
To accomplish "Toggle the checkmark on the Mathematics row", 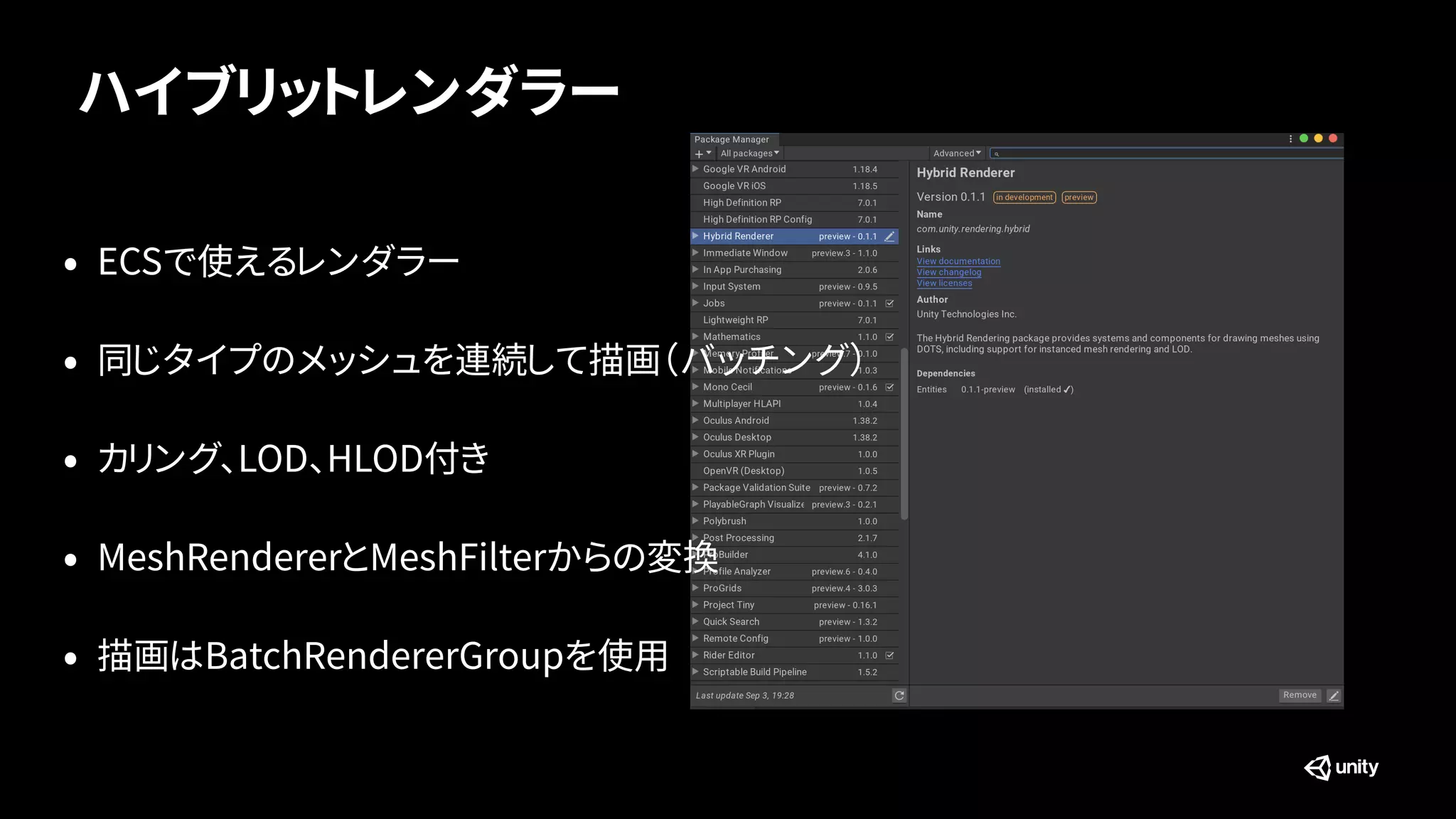I will tap(889, 337).
